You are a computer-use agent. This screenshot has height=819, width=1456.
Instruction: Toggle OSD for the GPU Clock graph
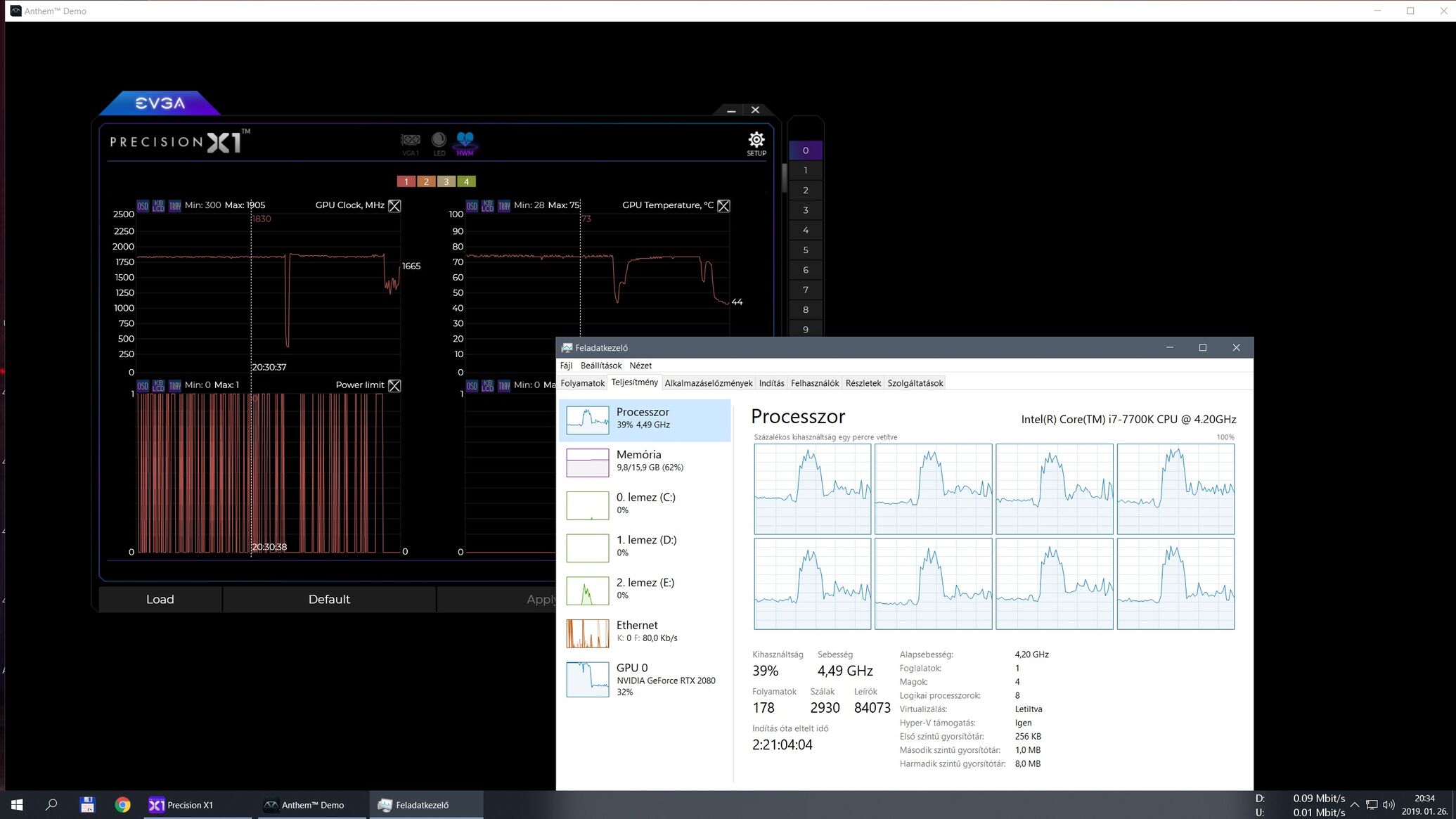pos(143,206)
